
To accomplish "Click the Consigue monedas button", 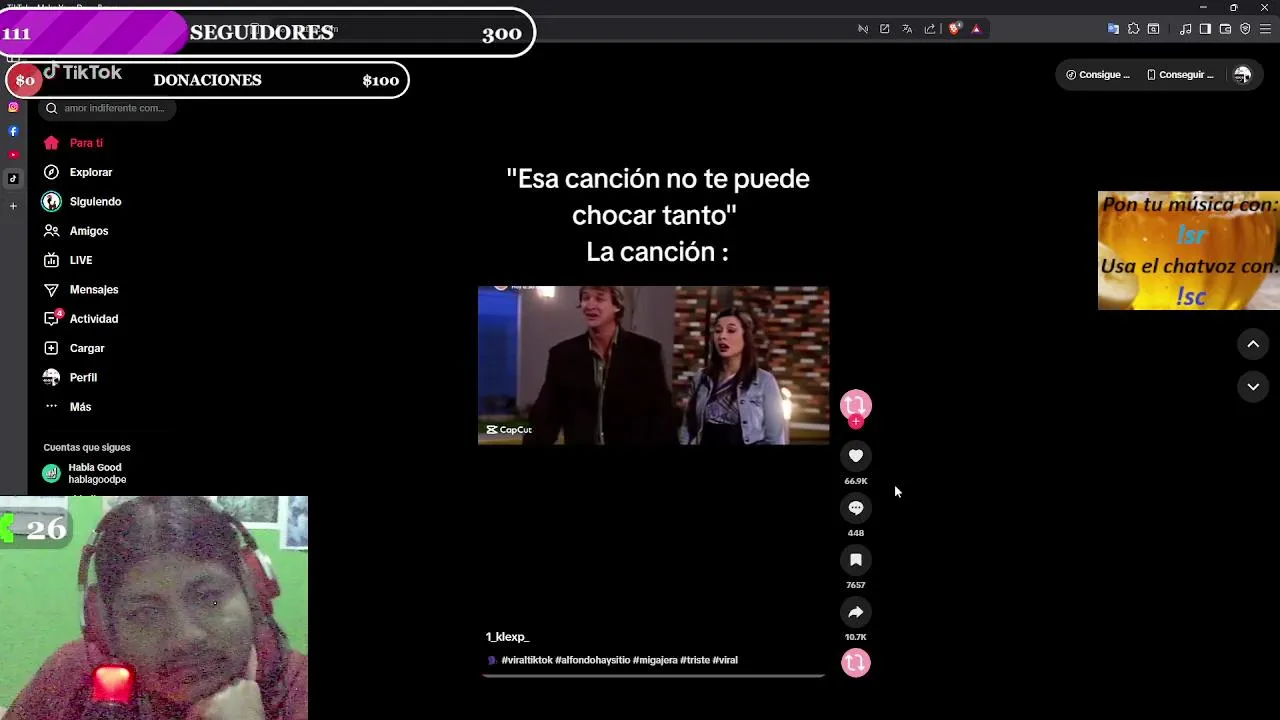I will tap(1098, 75).
